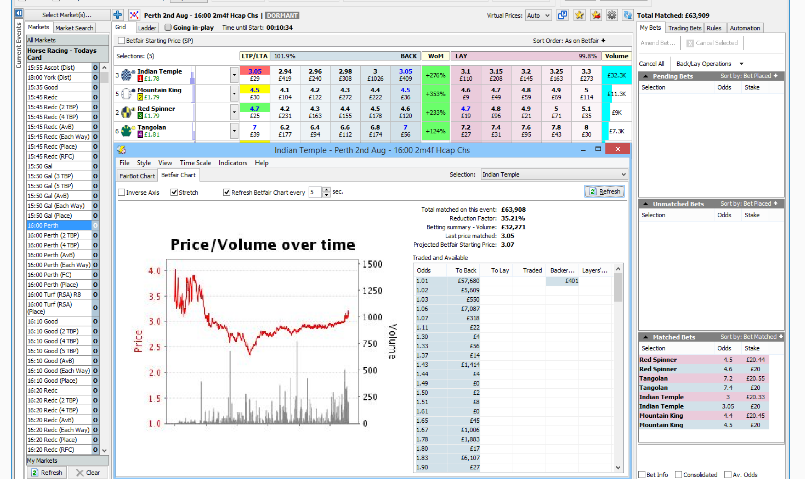Click the greyed Cancel Selected icon button
Image resolution: width=805 pixels, height=479 pixels.
click(712, 43)
